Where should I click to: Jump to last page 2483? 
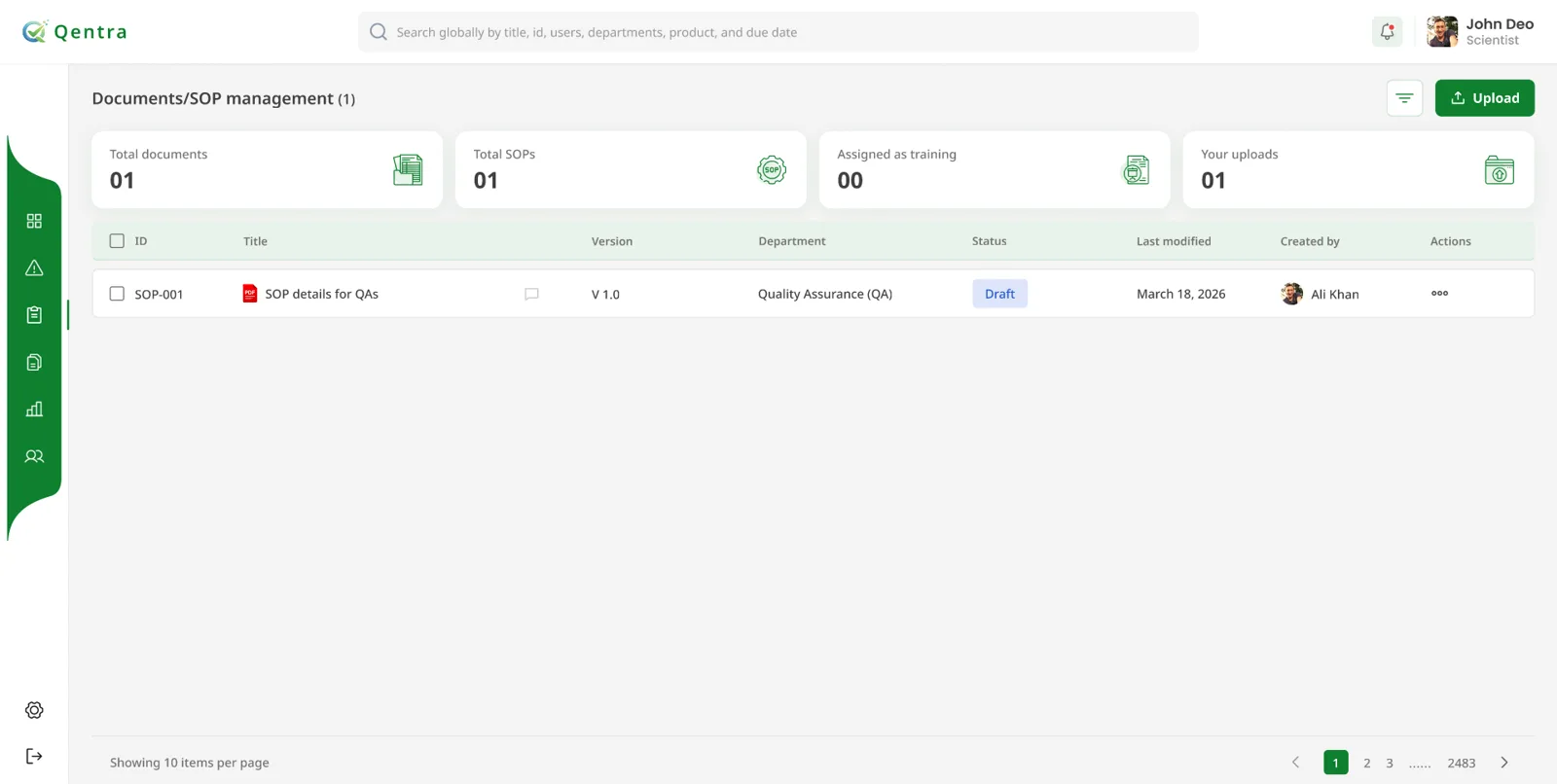pyautogui.click(x=1462, y=763)
